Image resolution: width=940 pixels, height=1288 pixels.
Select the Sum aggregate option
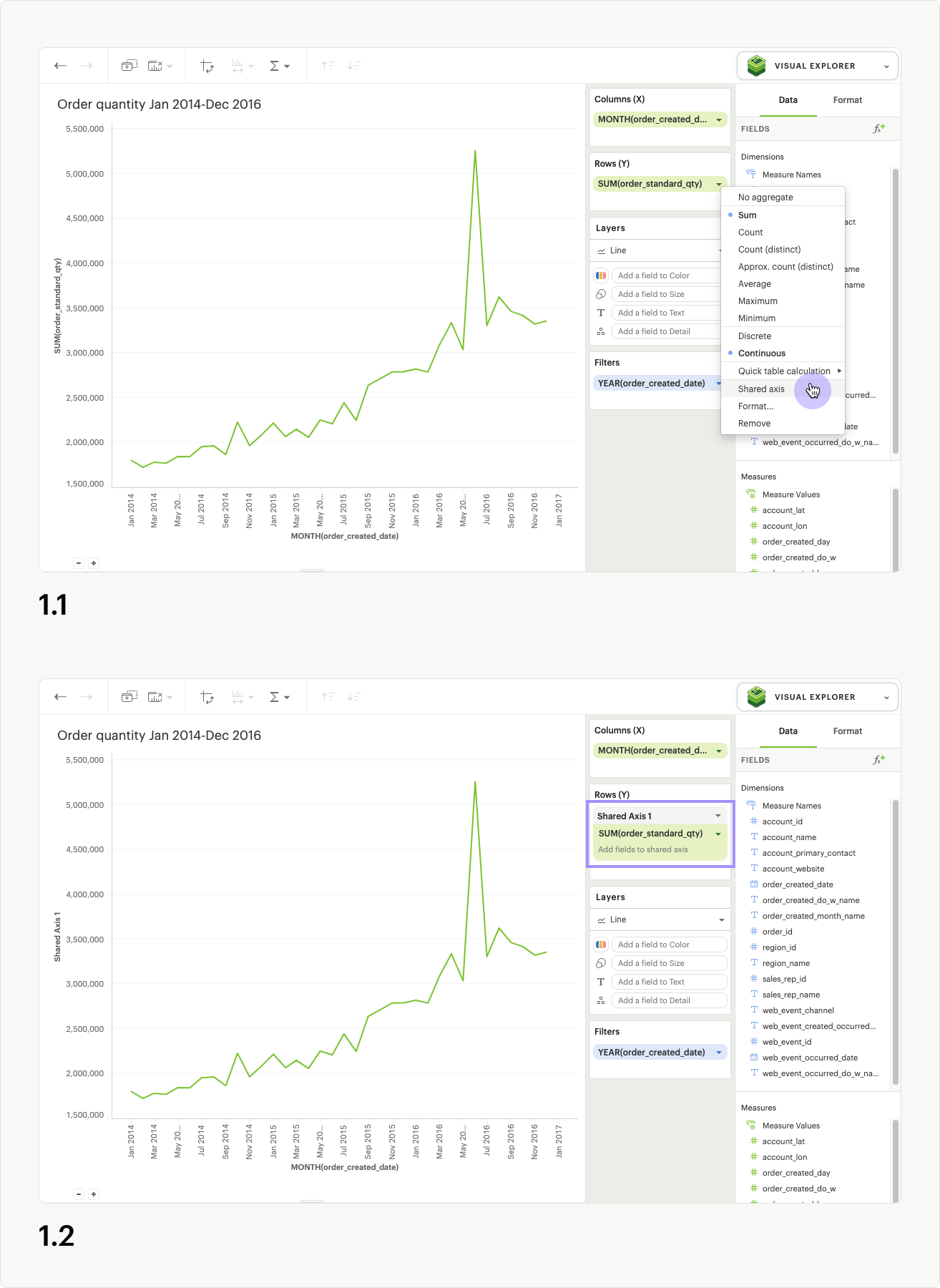(747, 215)
